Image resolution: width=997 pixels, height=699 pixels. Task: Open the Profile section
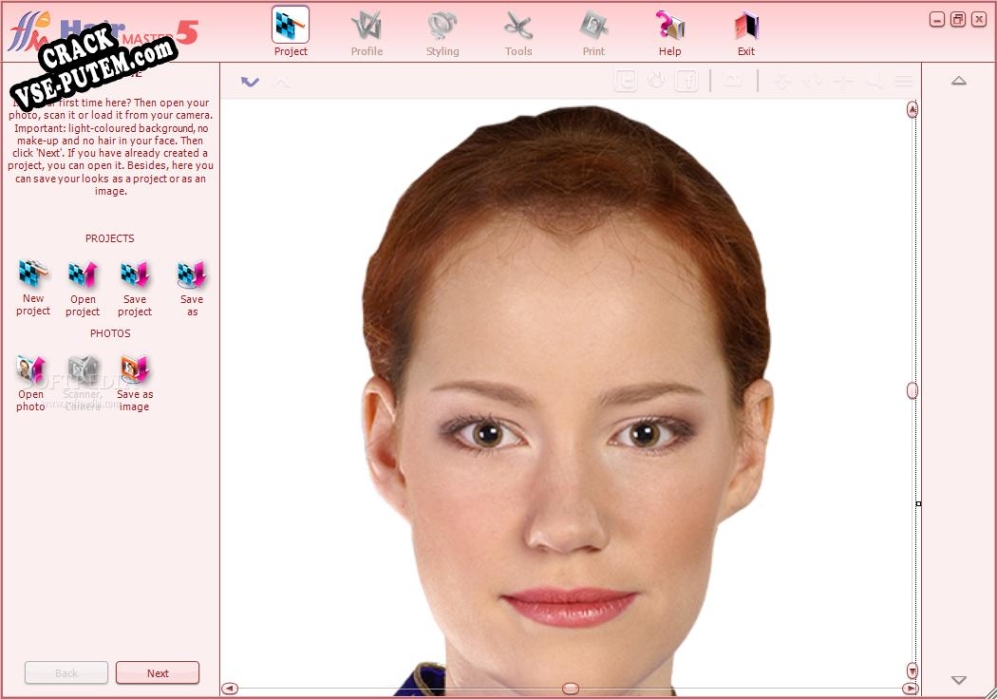[367, 32]
